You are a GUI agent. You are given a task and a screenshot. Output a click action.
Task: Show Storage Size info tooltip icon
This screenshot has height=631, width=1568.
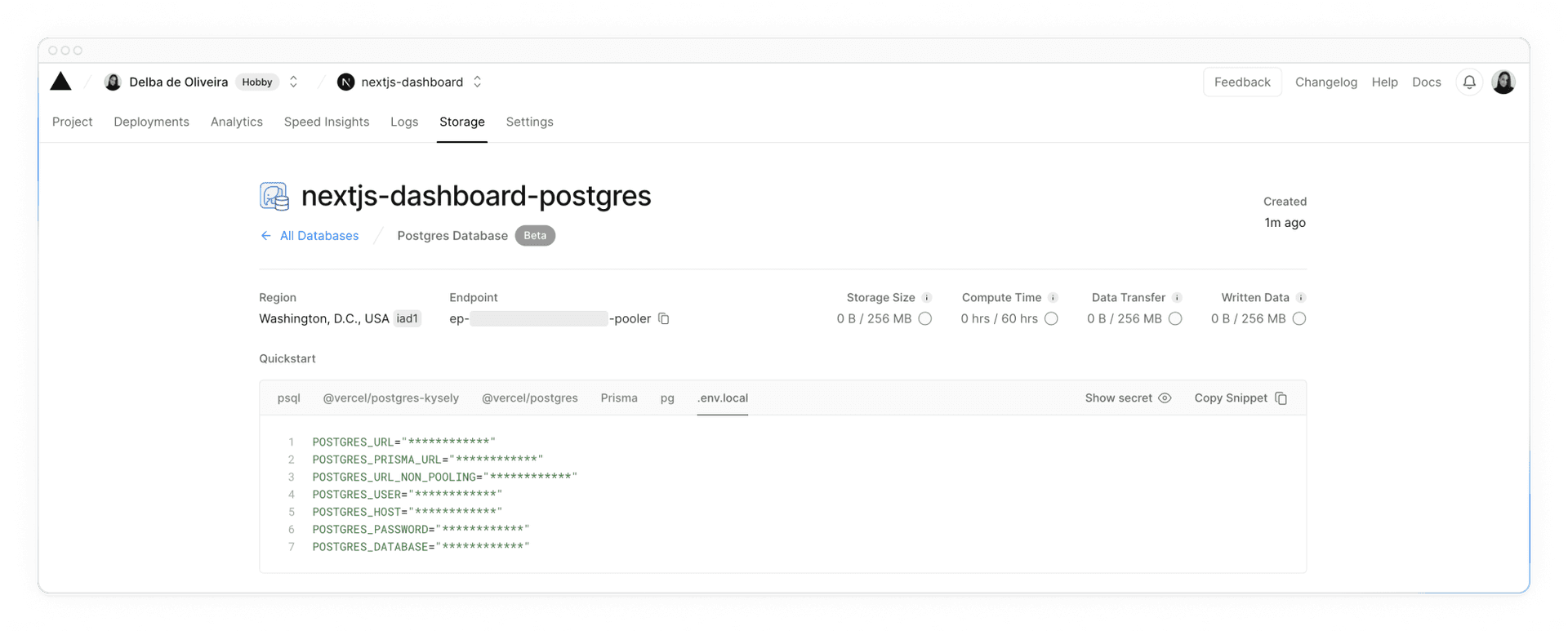(927, 298)
